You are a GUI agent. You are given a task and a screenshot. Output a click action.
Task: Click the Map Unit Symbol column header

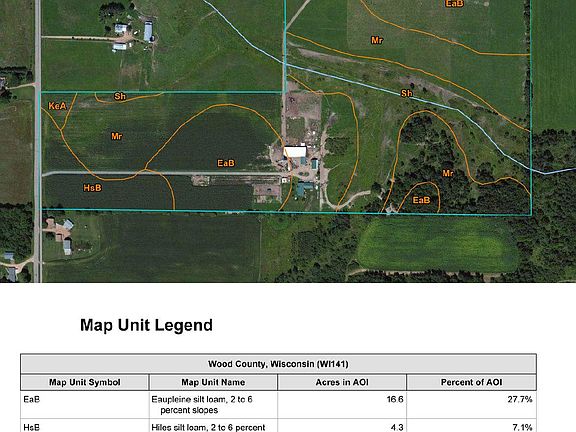pos(85,382)
